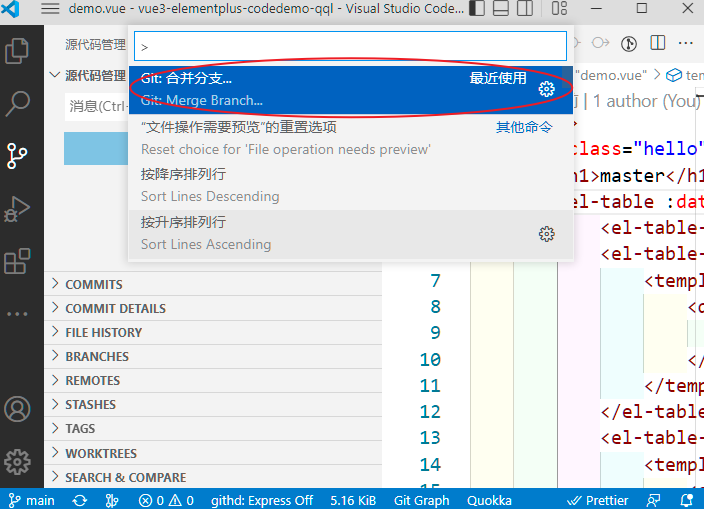Focus the commit message input box
The height and width of the screenshot is (509, 704).
tap(97, 106)
